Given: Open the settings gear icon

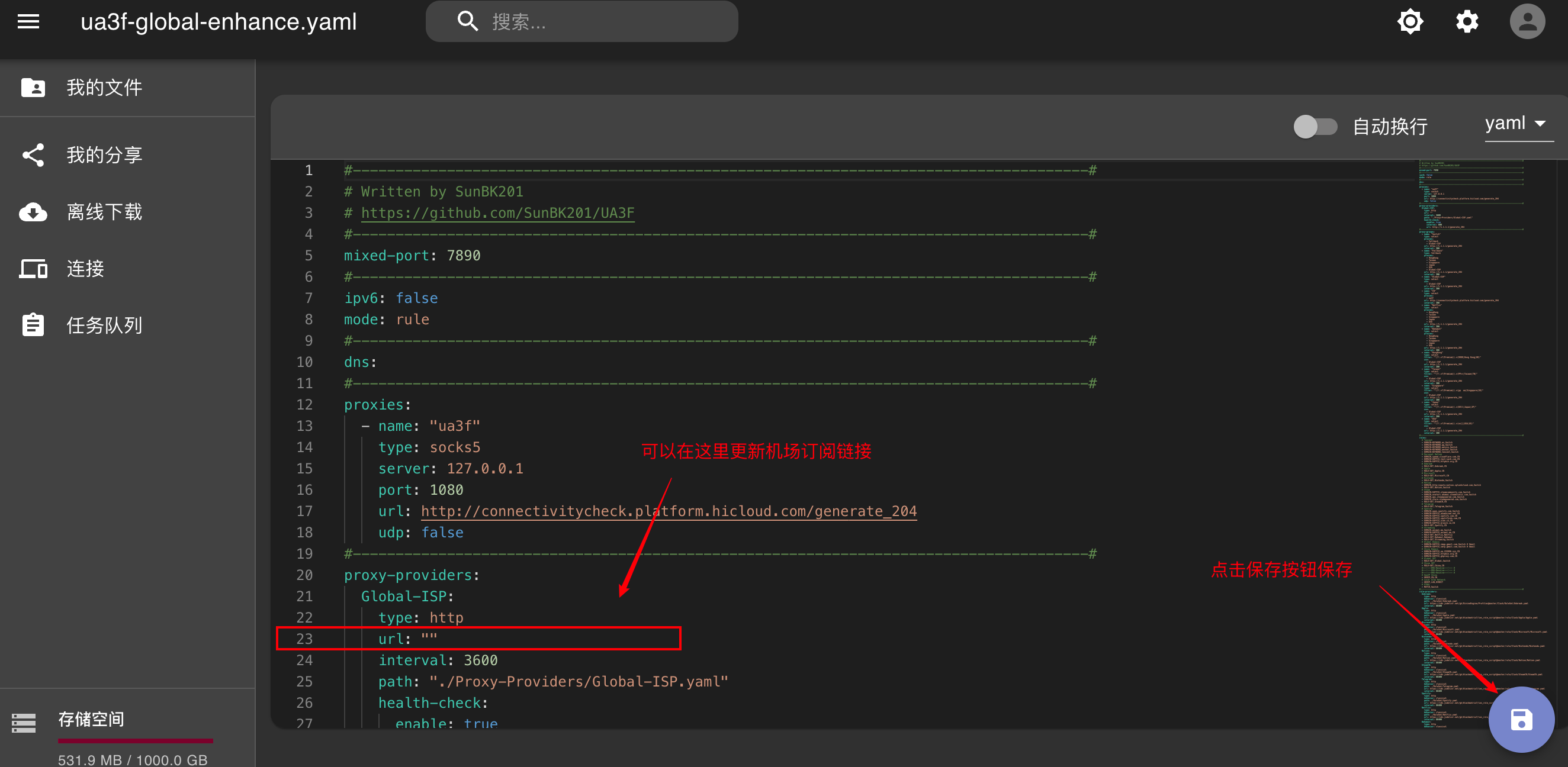Looking at the screenshot, I should coord(1466,22).
